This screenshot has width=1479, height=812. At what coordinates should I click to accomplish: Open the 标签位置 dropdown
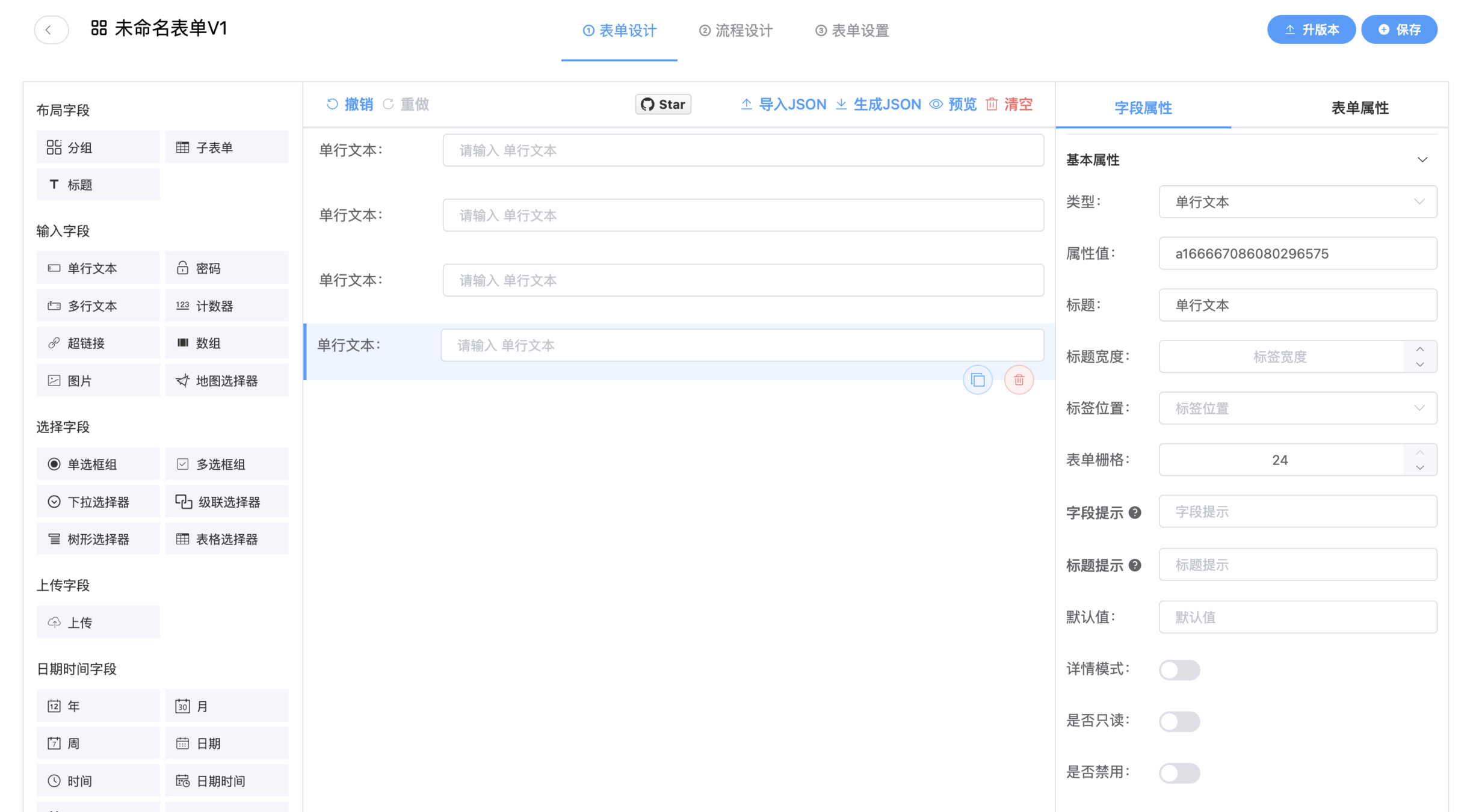1297,408
